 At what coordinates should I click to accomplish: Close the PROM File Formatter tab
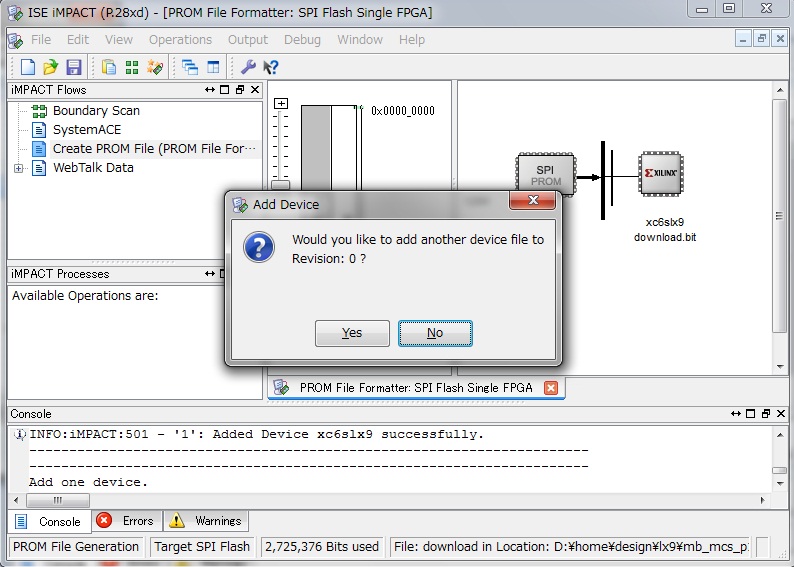(550, 388)
